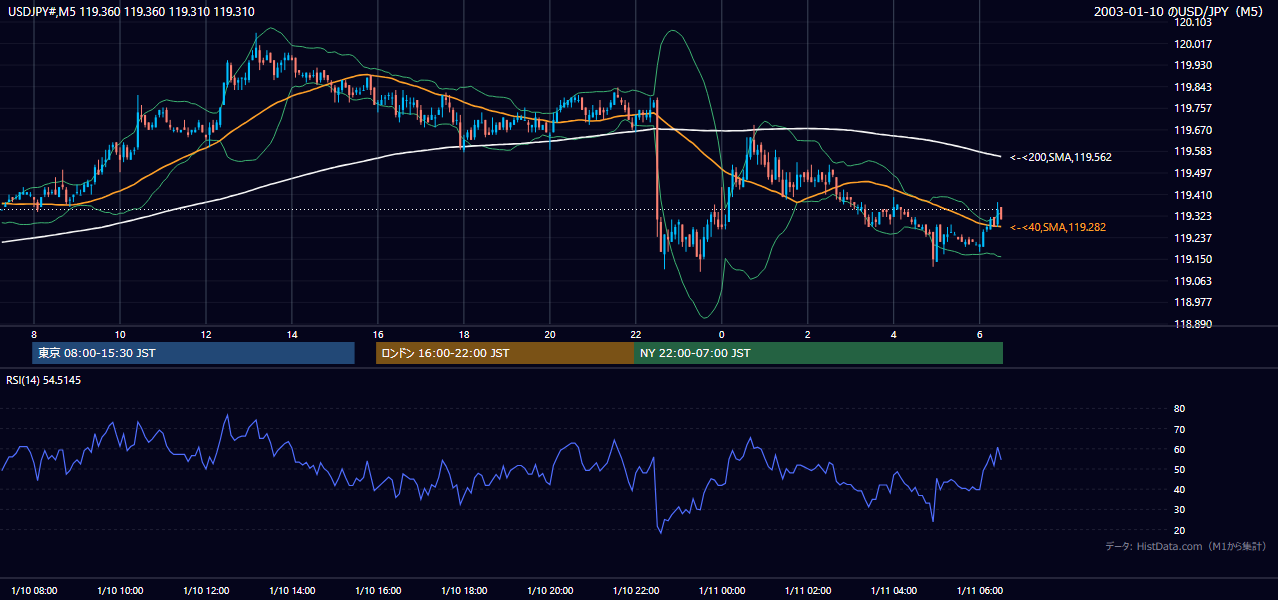
Task: Click price axis label 119.237
Action: [x=1193, y=238]
